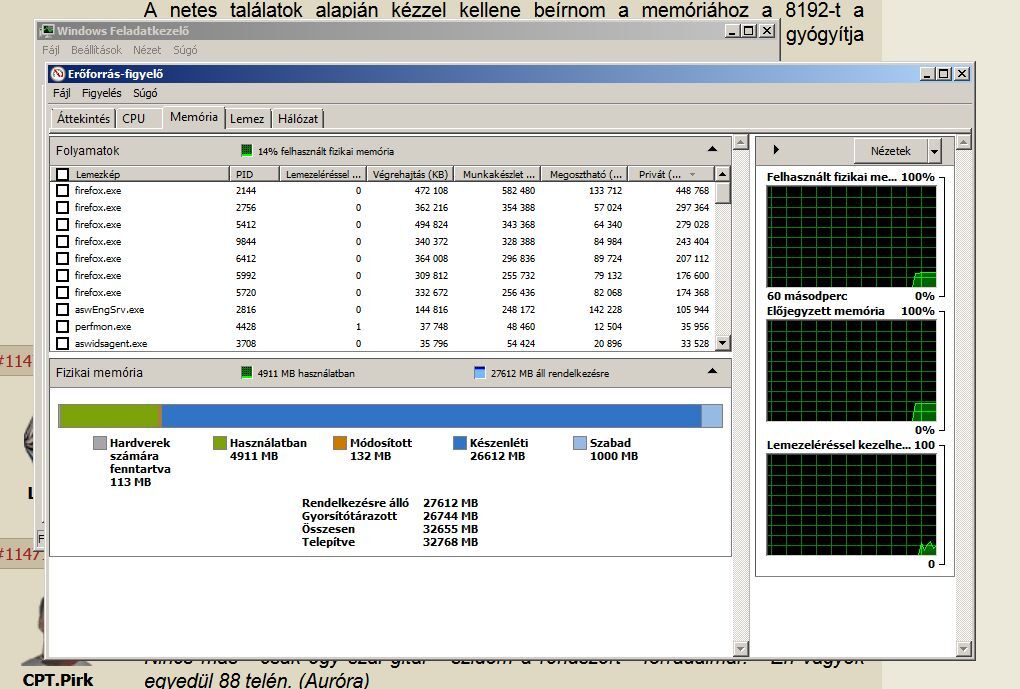The height and width of the screenshot is (689, 1020).
Task: Switch to the Lemez tab
Action: coord(247,118)
